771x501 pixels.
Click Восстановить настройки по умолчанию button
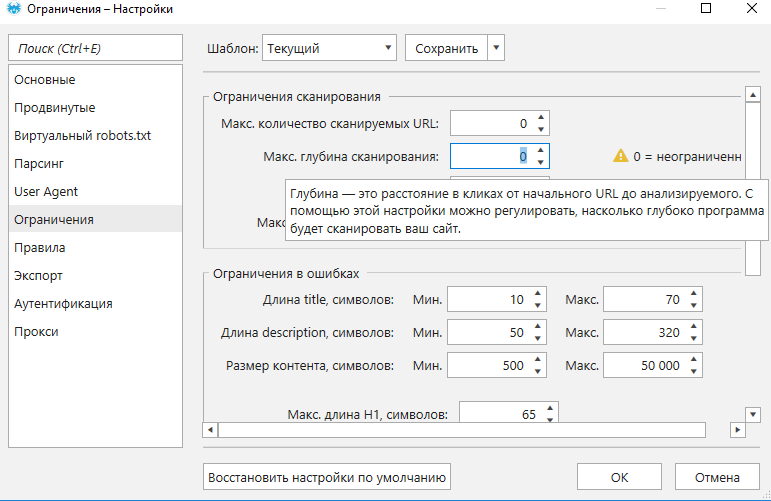pyautogui.click(x=326, y=477)
